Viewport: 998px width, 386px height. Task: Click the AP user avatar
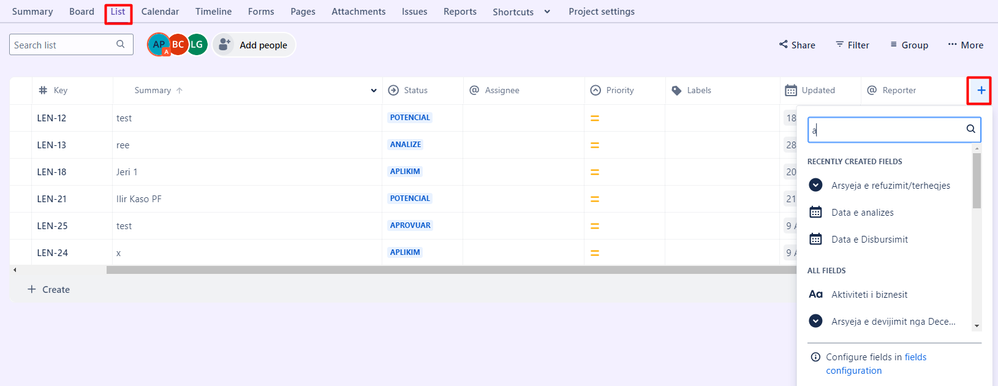pos(158,45)
